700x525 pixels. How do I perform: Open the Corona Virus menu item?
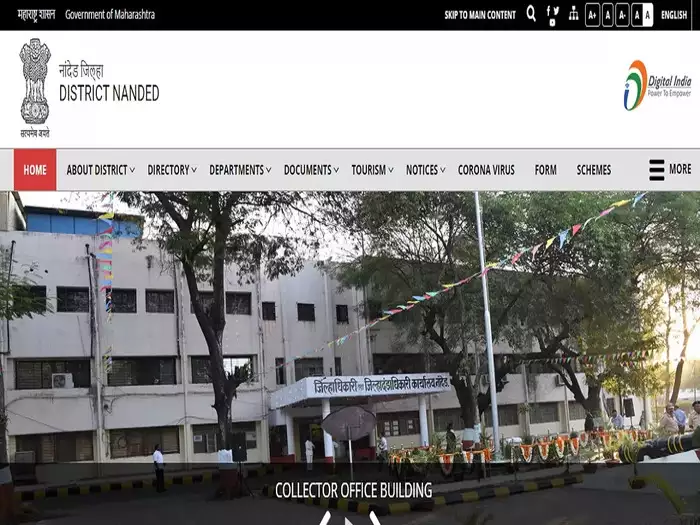coord(486,170)
